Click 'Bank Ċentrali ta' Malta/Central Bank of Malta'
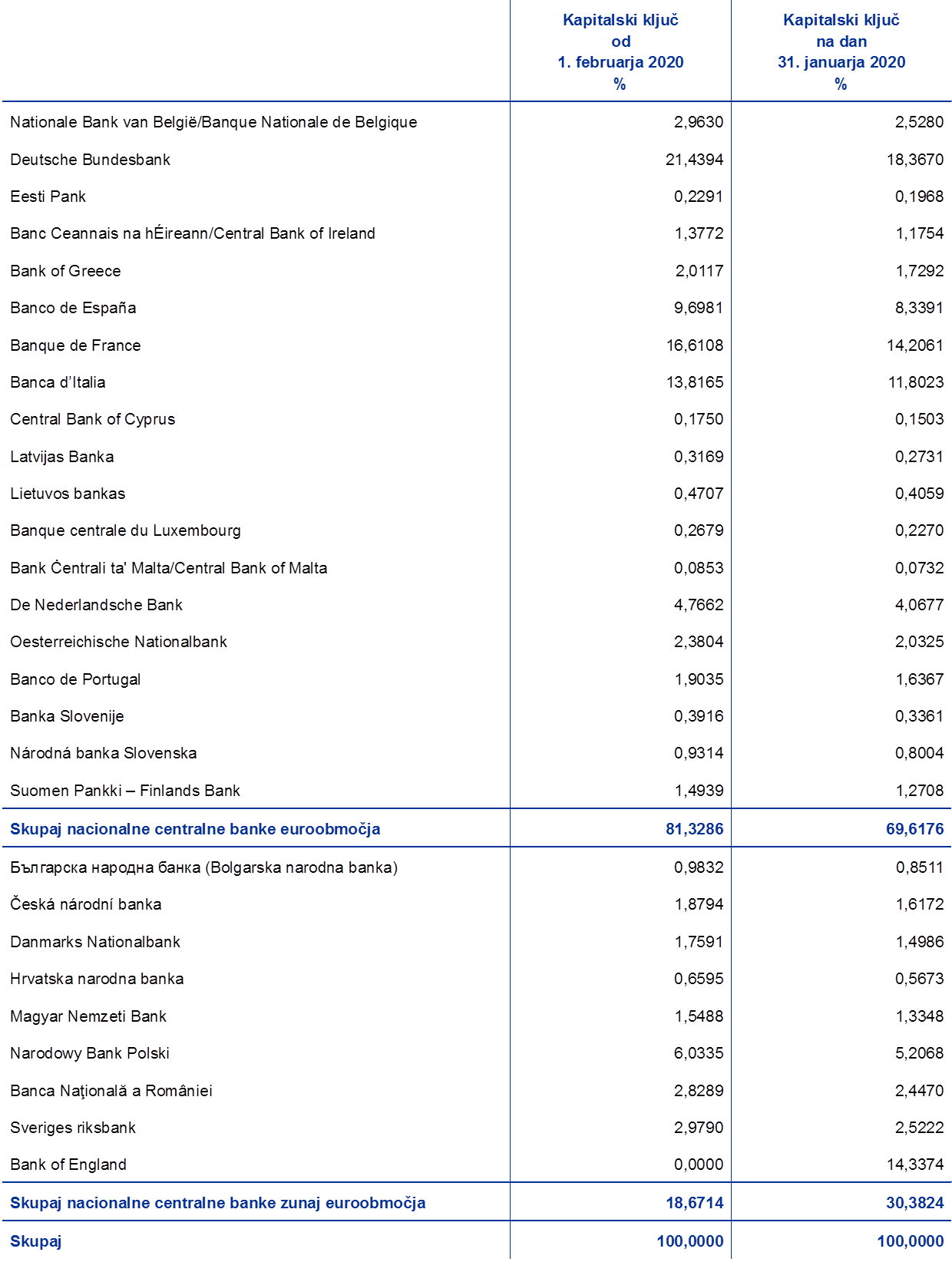This screenshot has height=1262, width=952. 168,568
